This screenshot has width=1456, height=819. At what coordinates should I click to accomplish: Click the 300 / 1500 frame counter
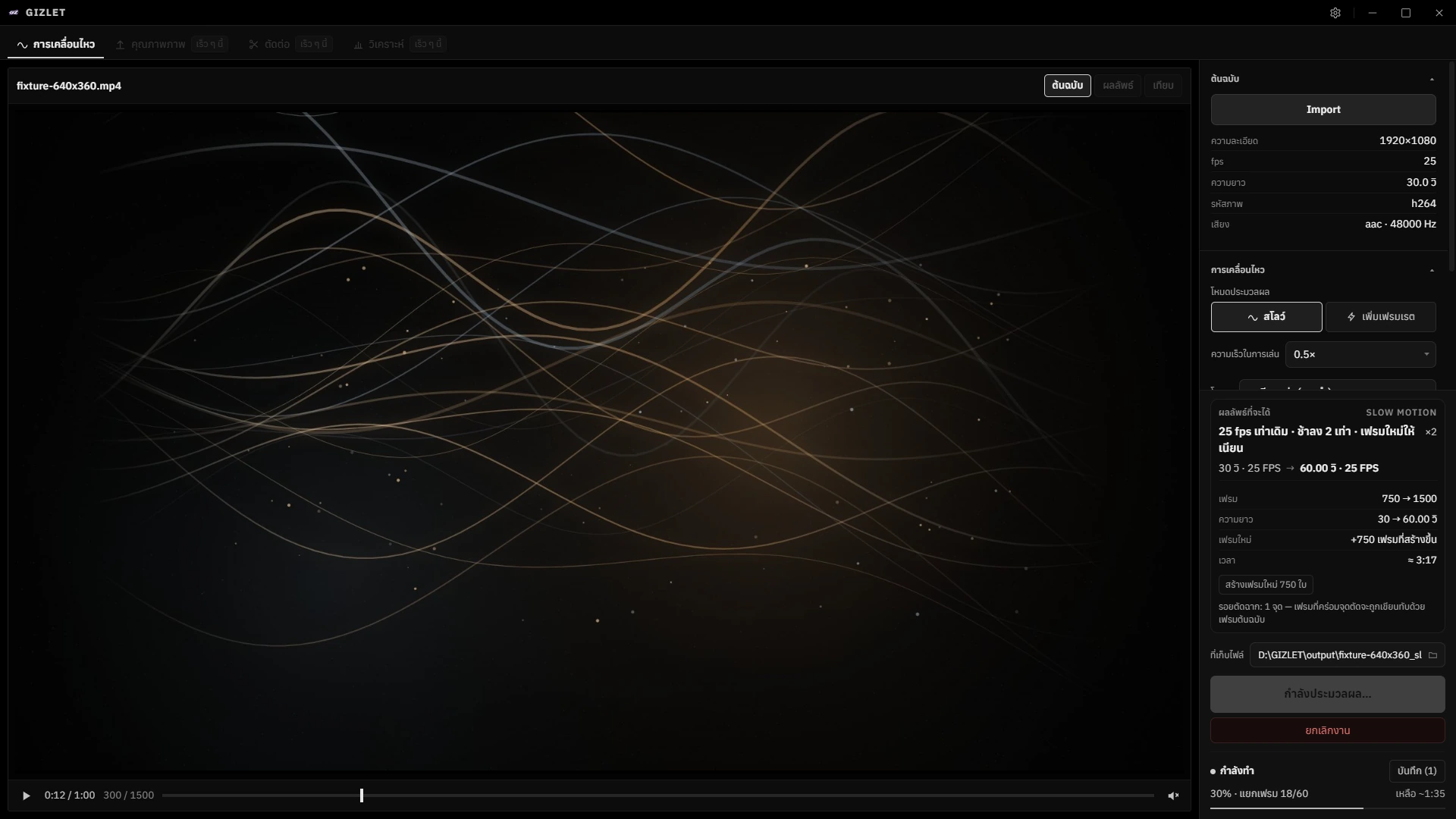[128, 795]
